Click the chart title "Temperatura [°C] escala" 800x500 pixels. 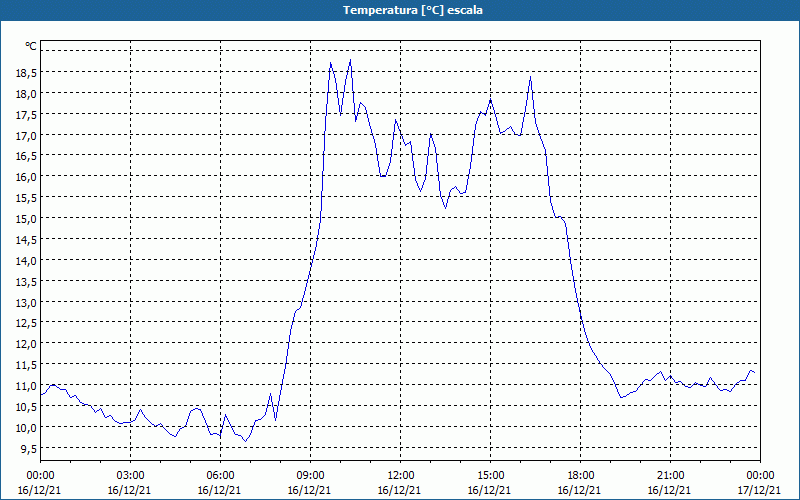coord(413,10)
